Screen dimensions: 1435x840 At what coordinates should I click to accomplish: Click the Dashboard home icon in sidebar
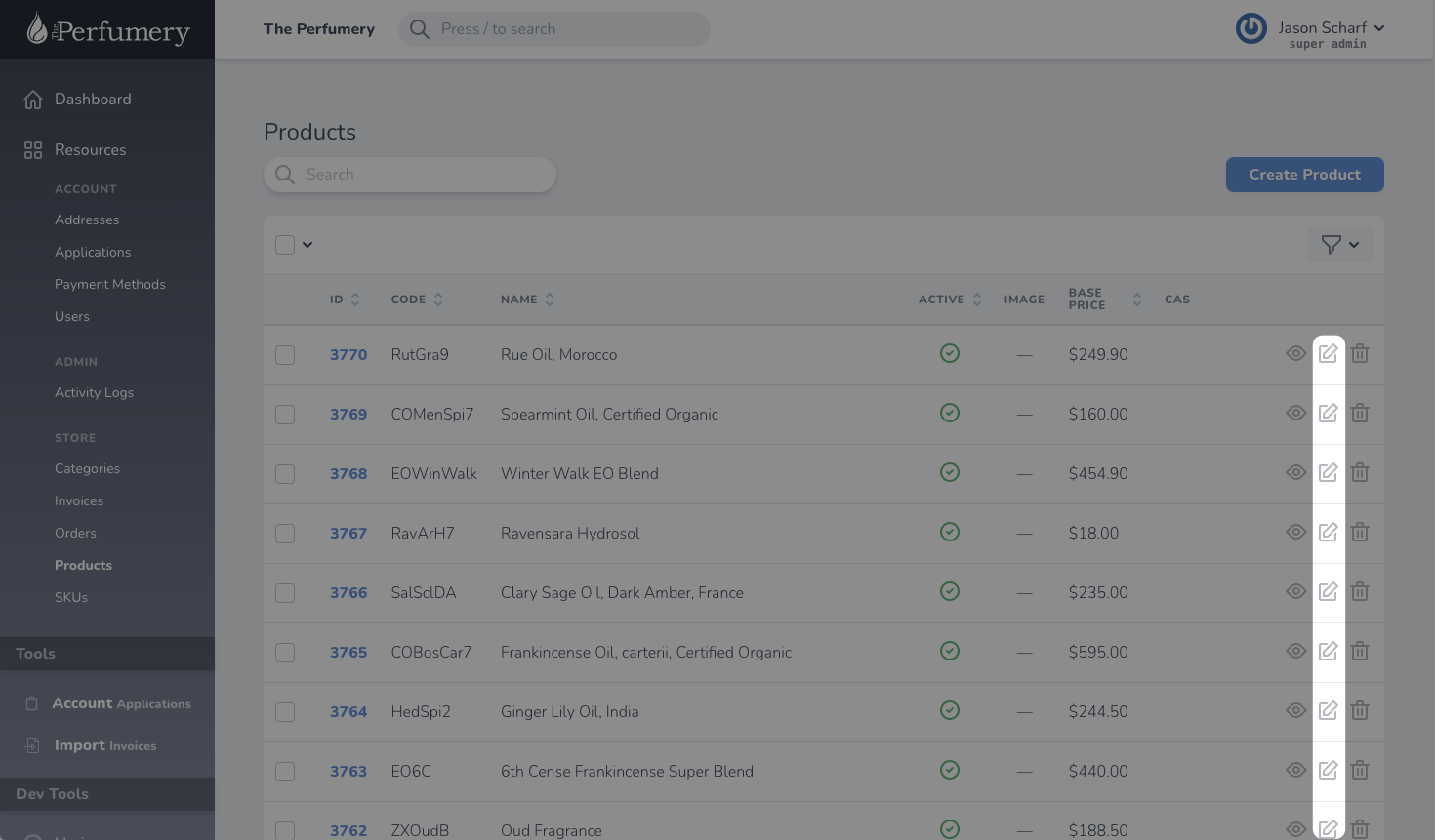click(x=33, y=100)
